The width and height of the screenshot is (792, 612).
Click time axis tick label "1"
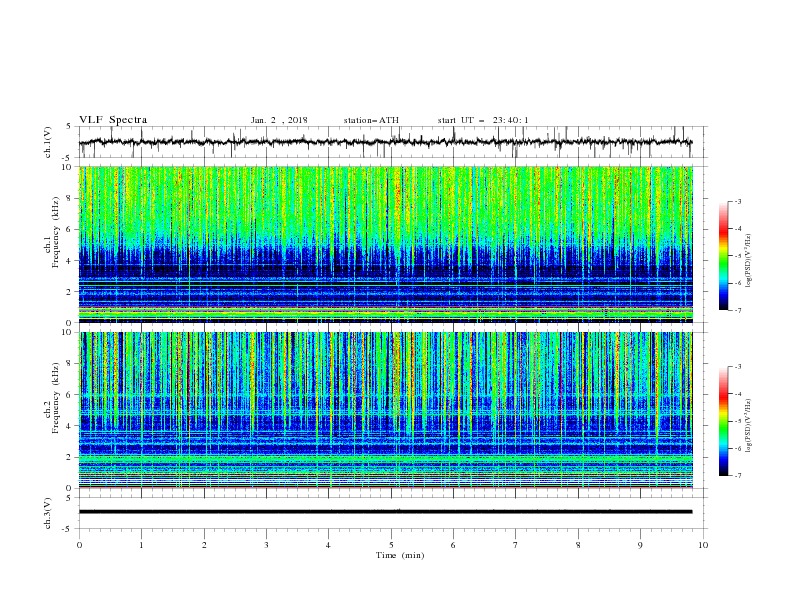[141, 545]
